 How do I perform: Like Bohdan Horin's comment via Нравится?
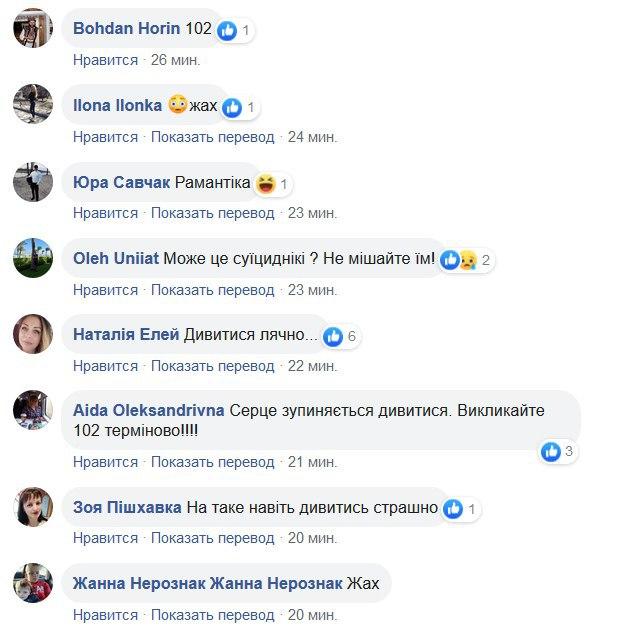[105, 60]
